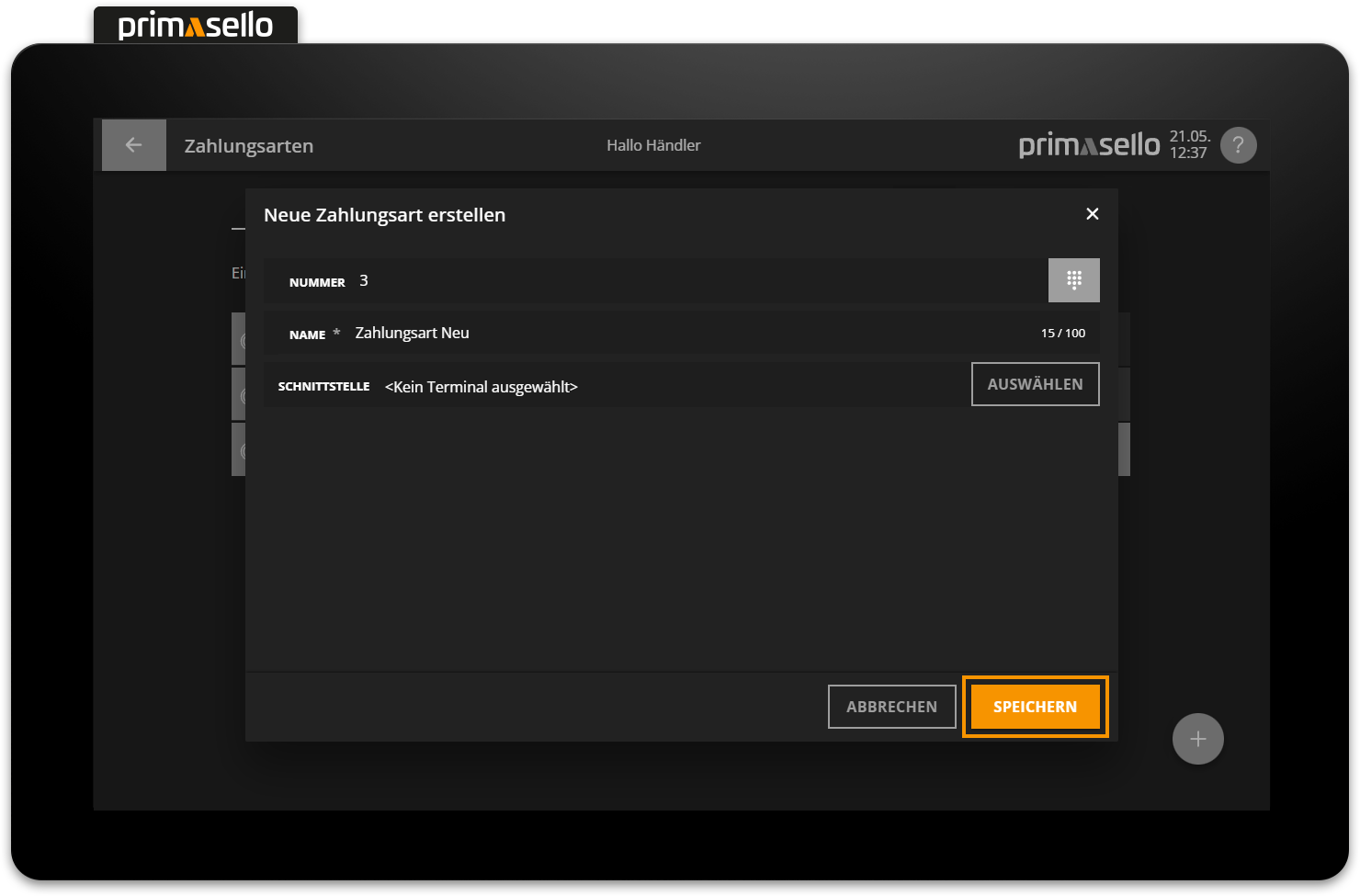Click the SCHNITTSTELLE label

pyautogui.click(x=323, y=387)
